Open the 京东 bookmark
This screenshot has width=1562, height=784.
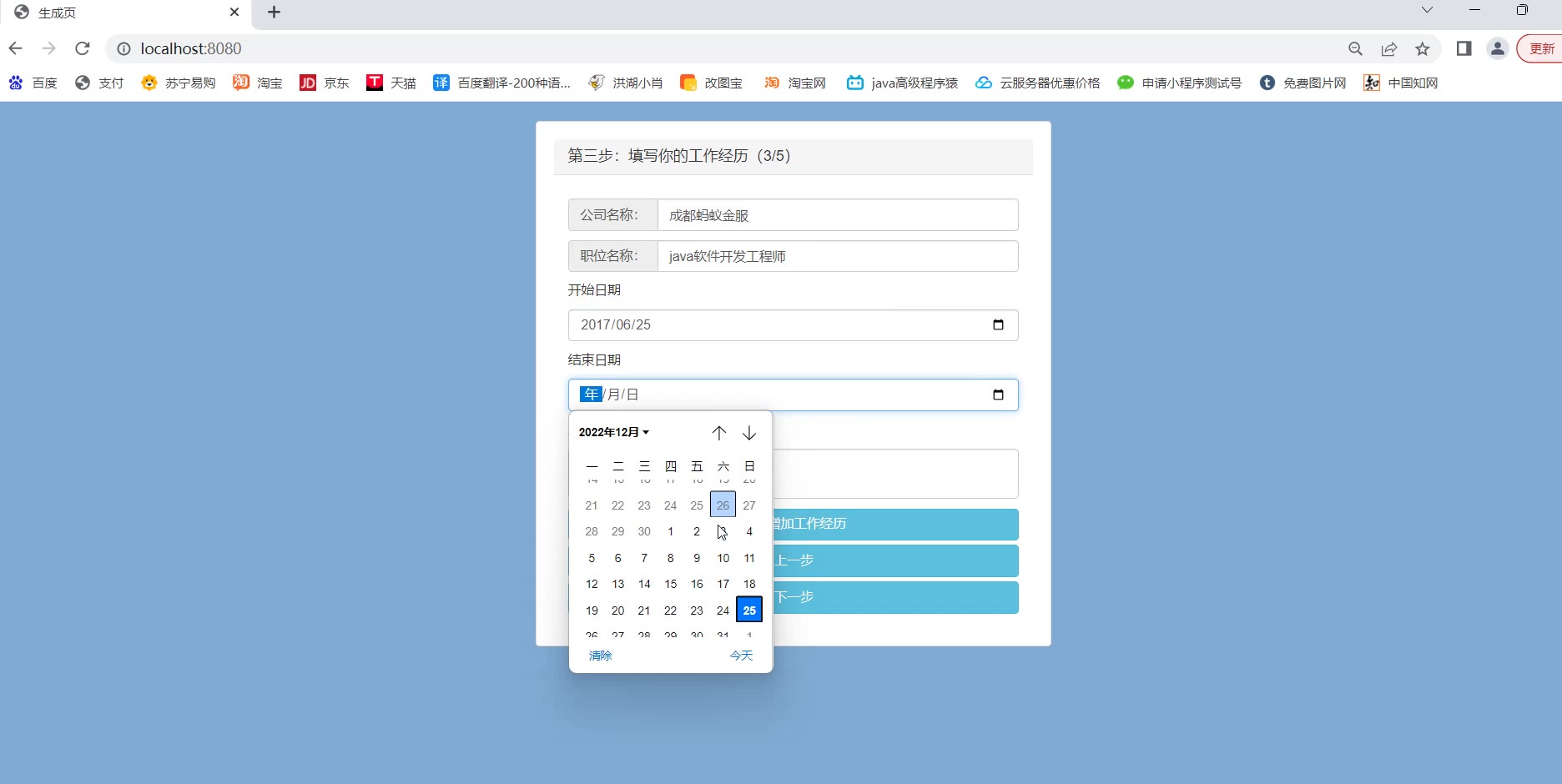[325, 83]
